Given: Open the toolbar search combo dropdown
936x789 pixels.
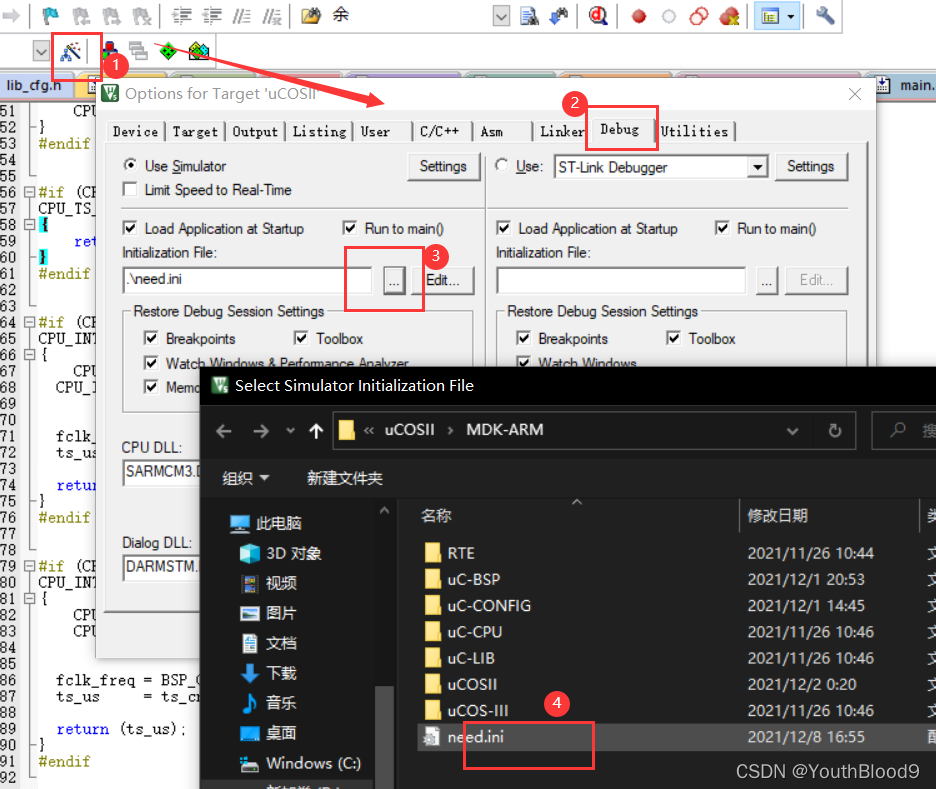Looking at the screenshot, I should 501,16.
